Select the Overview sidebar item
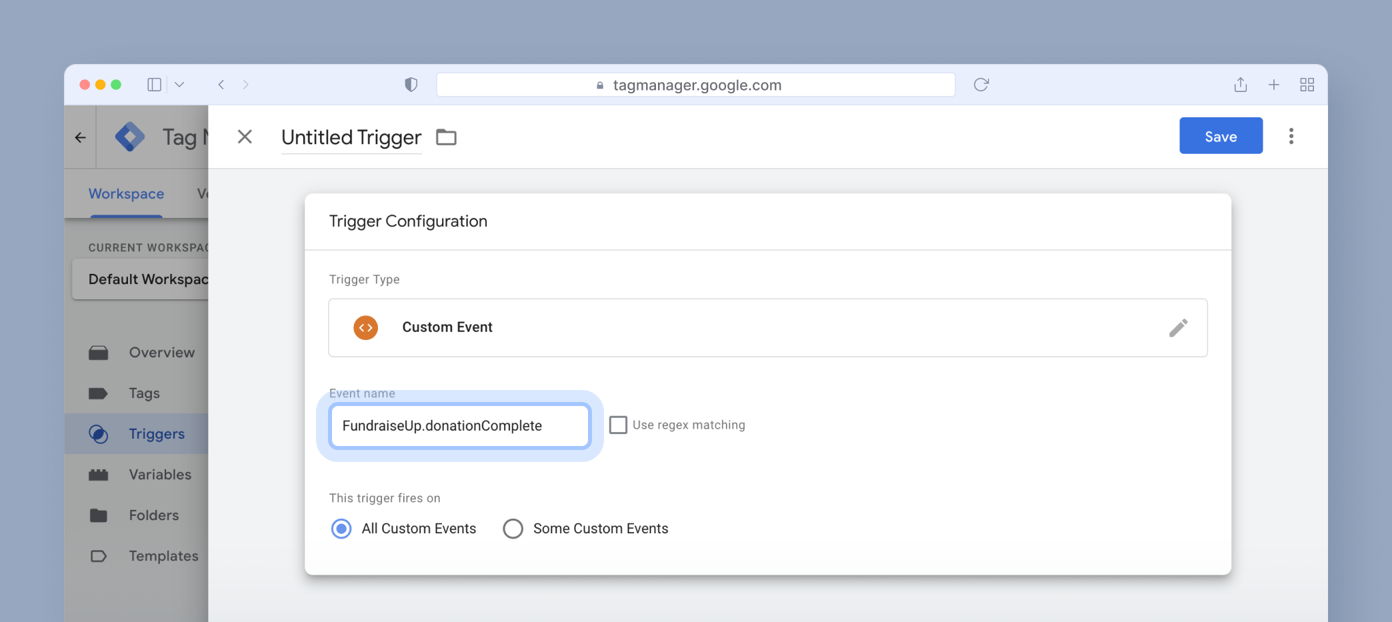 coord(160,351)
